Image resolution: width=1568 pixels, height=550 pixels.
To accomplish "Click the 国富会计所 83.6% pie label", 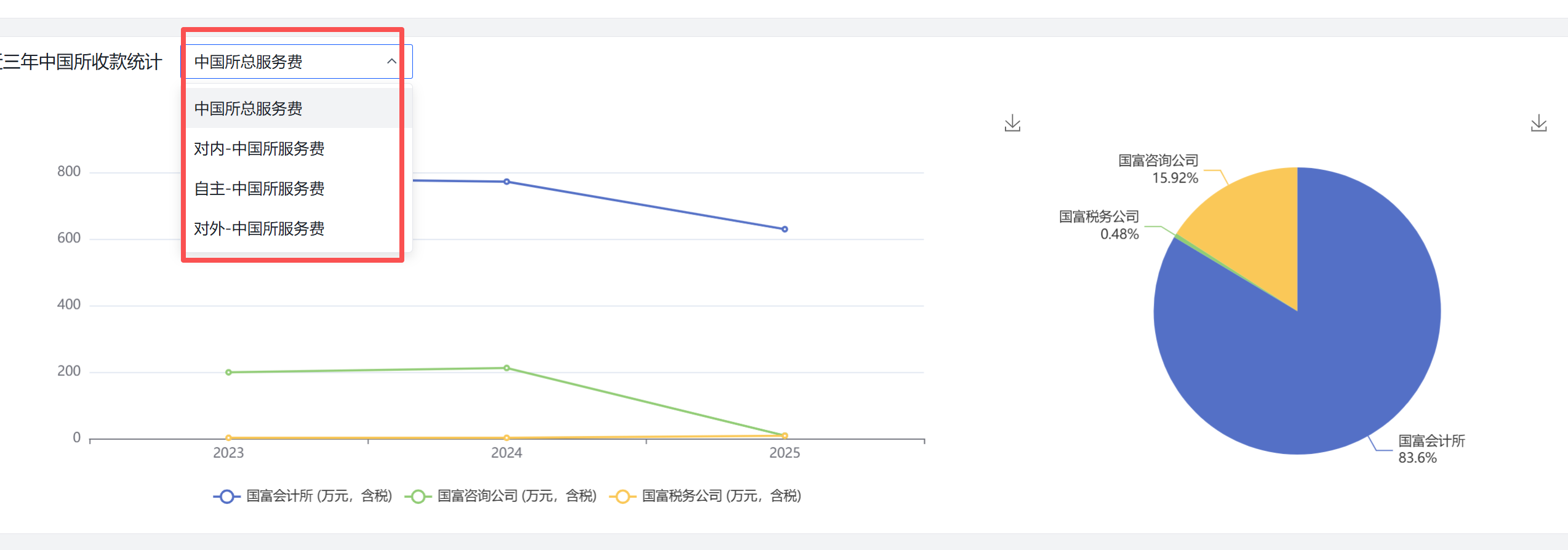I will [1431, 449].
